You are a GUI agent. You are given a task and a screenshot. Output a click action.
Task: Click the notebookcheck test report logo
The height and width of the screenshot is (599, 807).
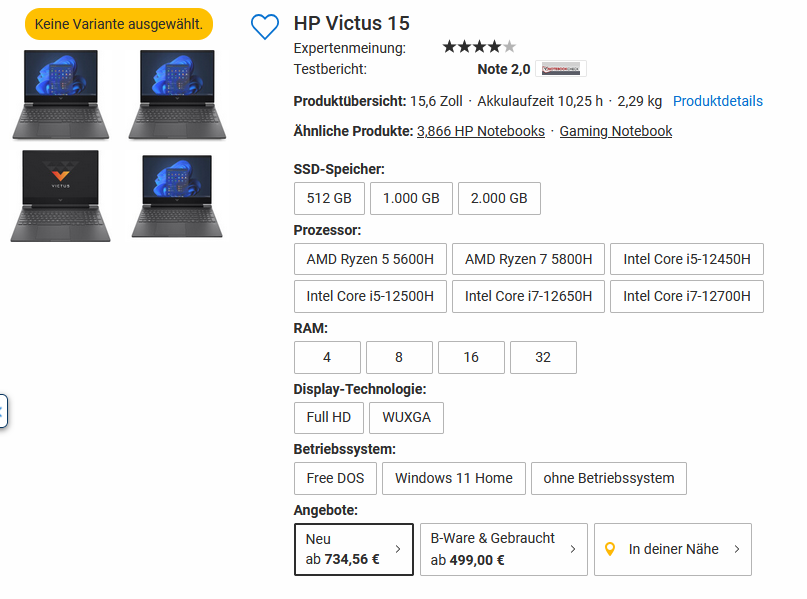[x=560, y=69]
